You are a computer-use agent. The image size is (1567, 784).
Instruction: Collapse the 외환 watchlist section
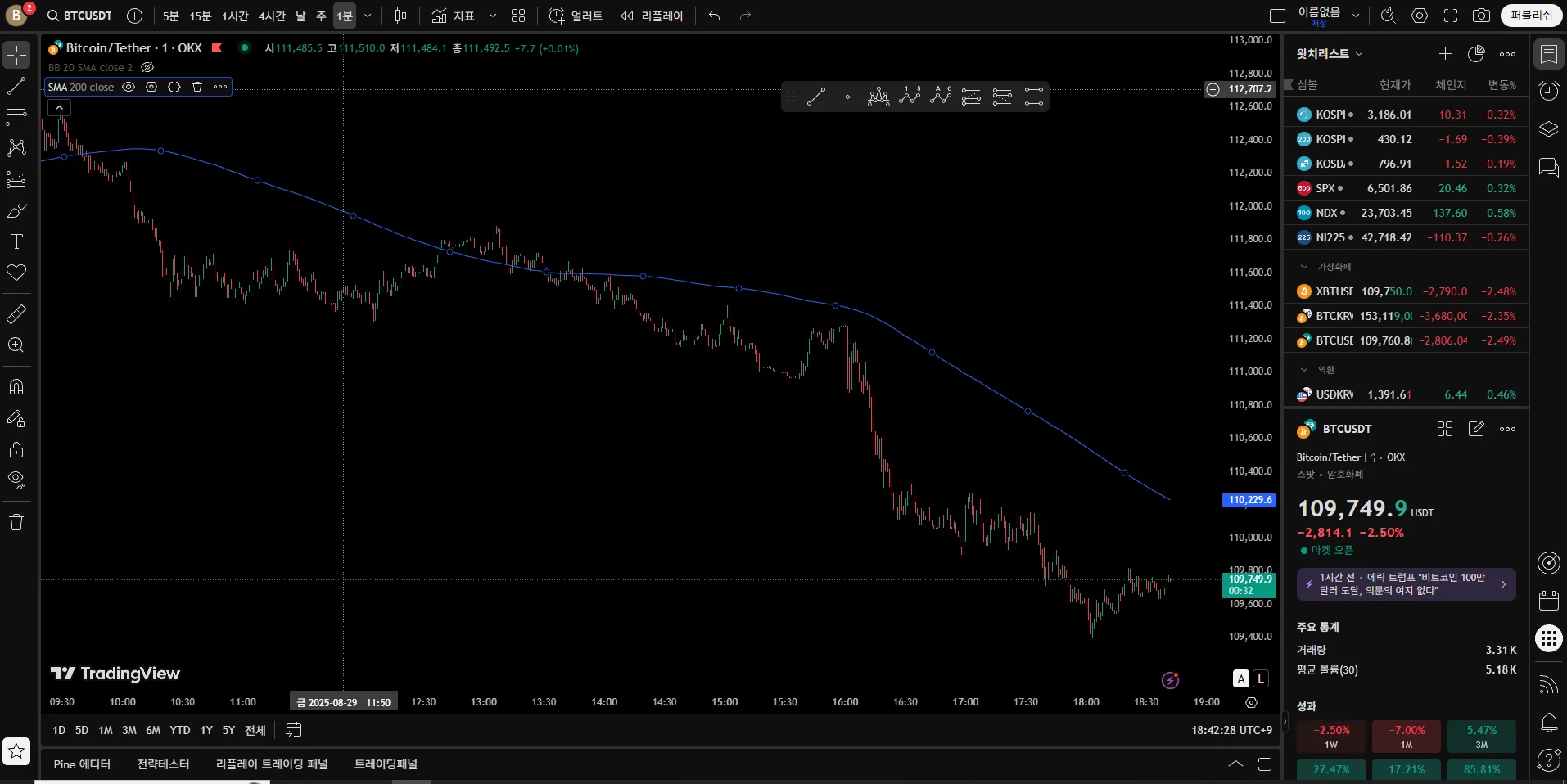pyautogui.click(x=1304, y=370)
